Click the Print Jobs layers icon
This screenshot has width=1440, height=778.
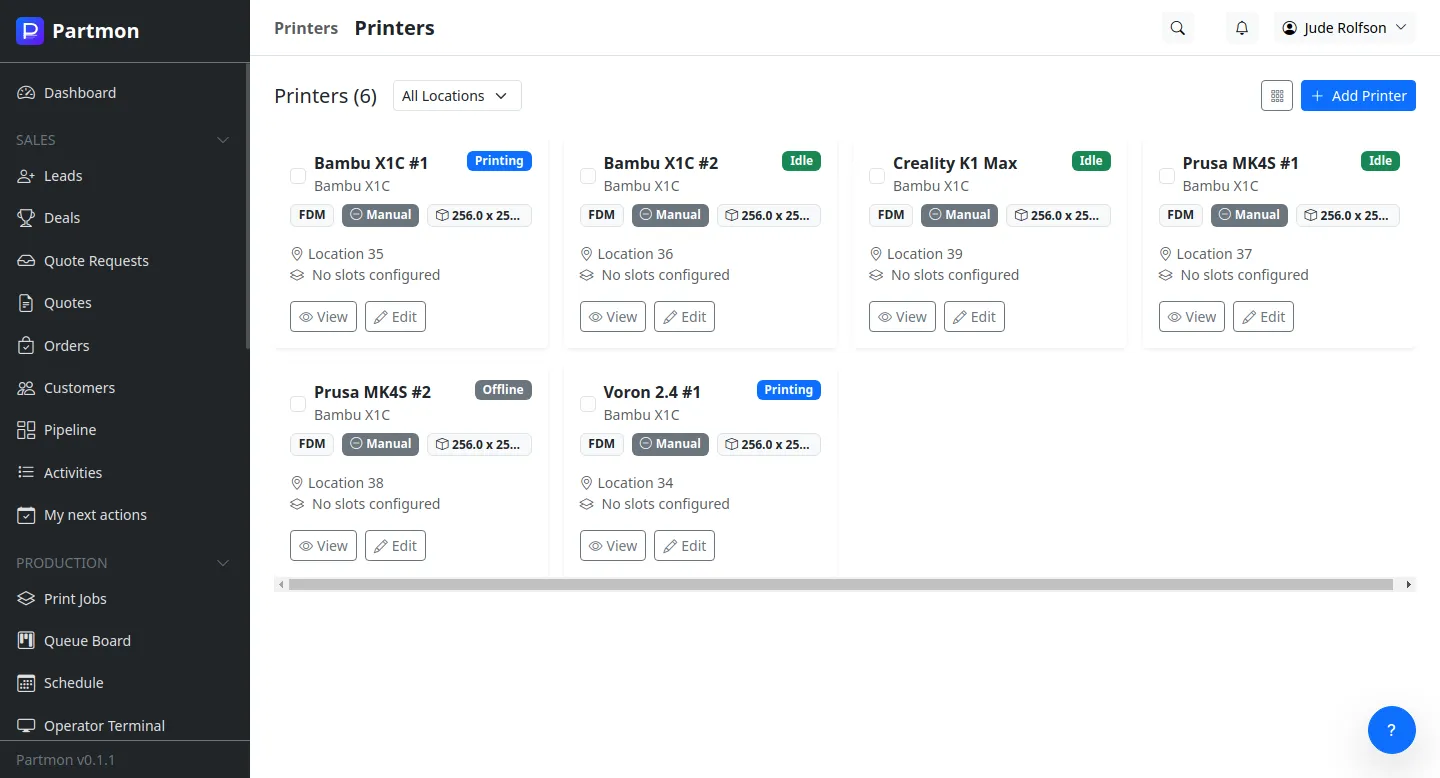[x=26, y=599]
